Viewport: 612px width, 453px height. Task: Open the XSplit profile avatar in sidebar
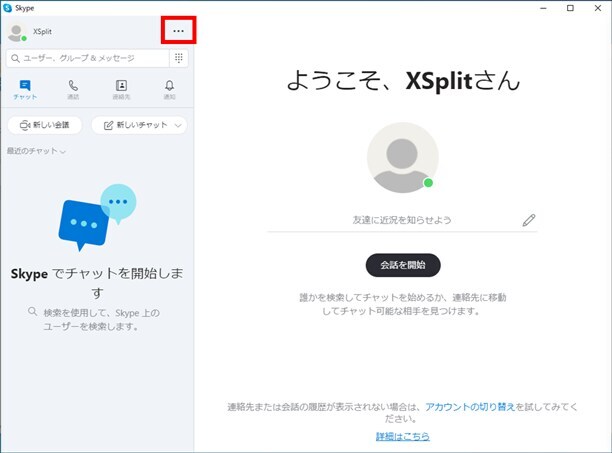click(17, 32)
